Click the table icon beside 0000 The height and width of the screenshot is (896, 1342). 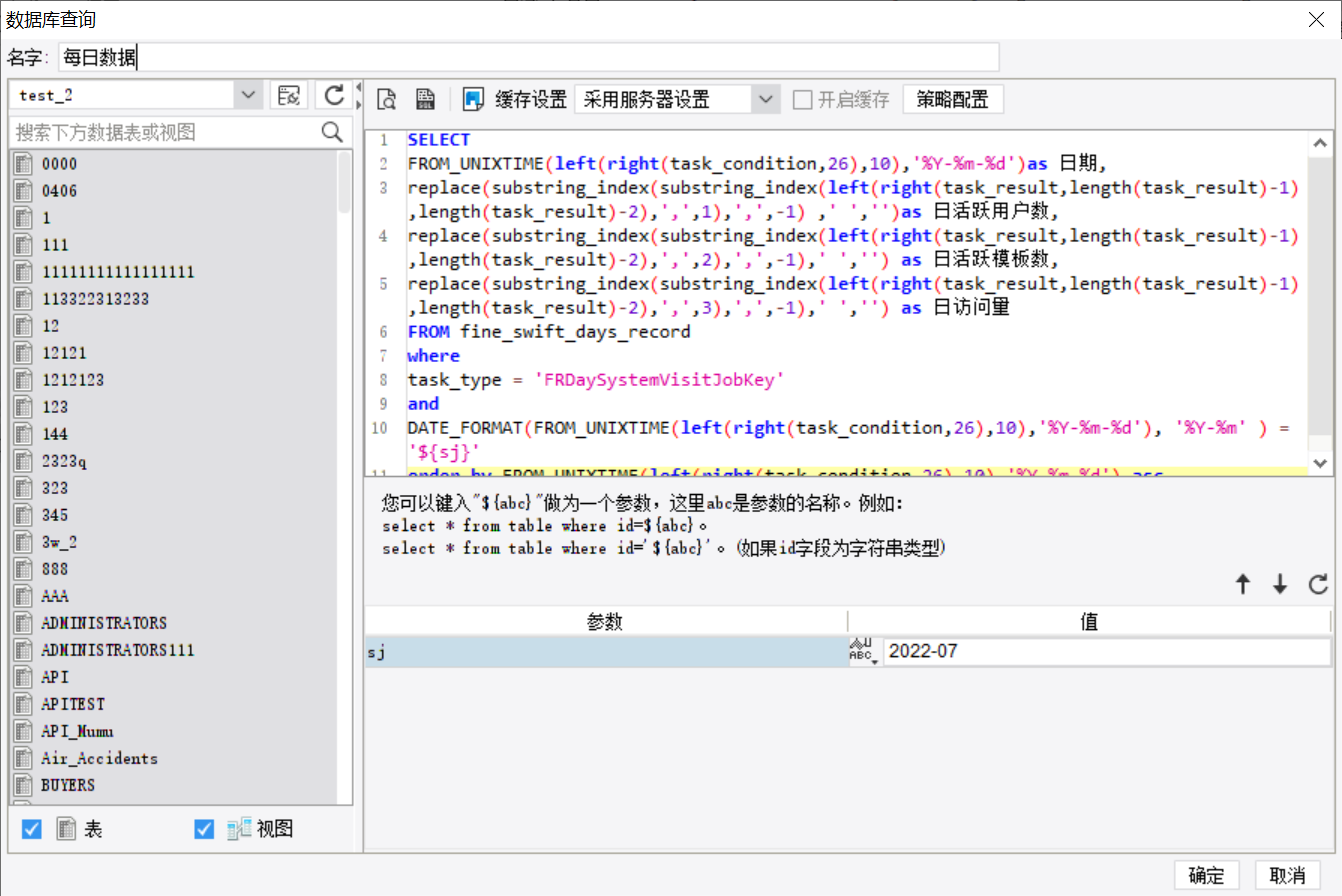(23, 164)
